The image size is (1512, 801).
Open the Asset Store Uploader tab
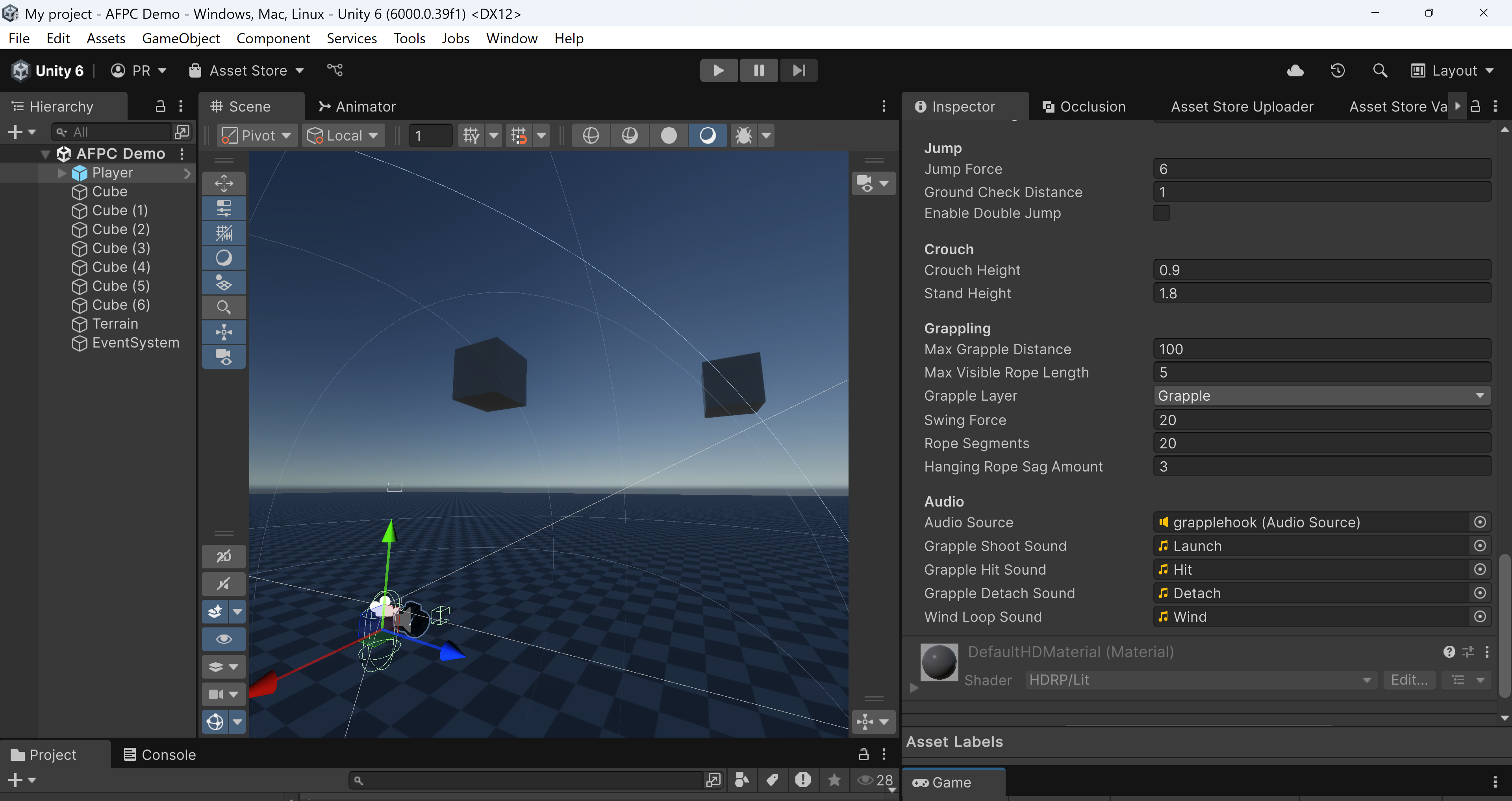tap(1242, 106)
